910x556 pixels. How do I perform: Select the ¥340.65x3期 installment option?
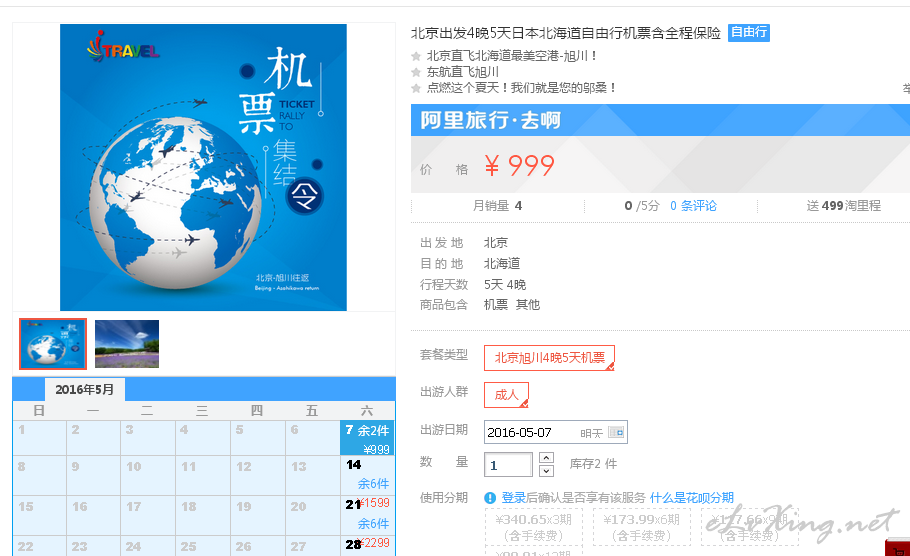click(533, 527)
